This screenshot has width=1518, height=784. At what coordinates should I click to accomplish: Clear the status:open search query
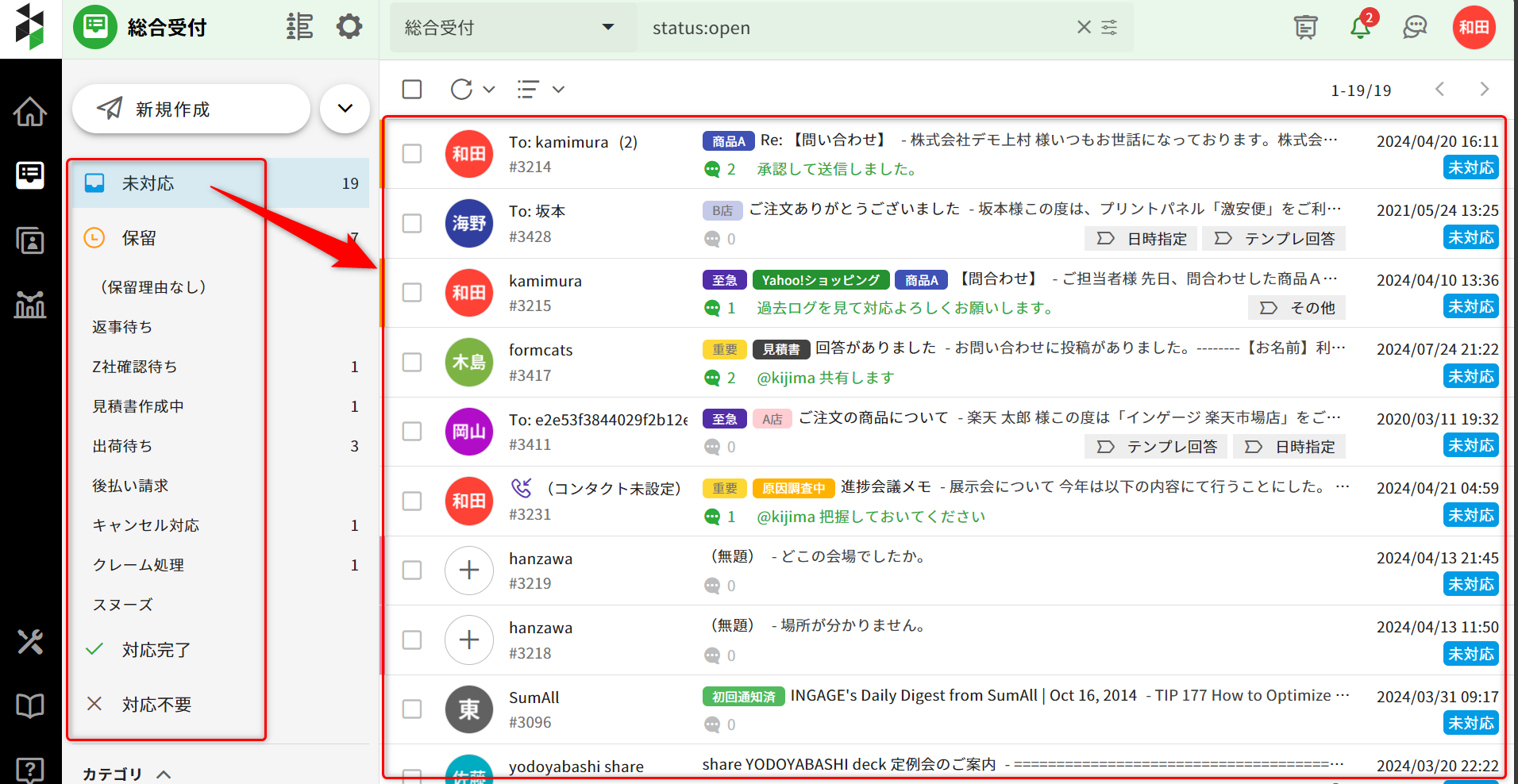tap(1084, 28)
